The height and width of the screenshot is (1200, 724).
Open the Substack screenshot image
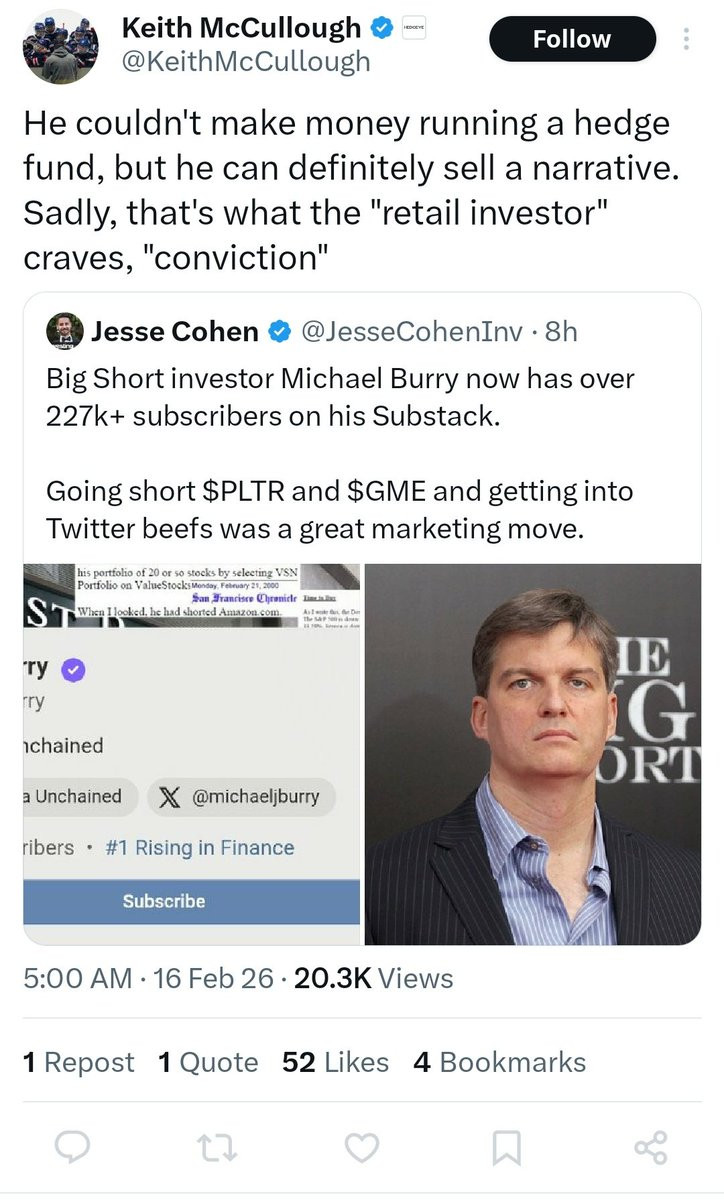191,754
